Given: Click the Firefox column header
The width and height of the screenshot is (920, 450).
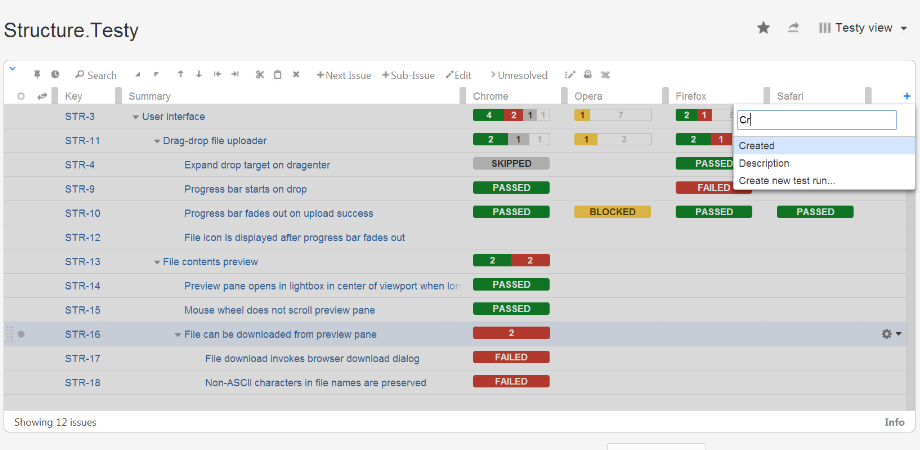Looking at the screenshot, I should pos(691,96).
